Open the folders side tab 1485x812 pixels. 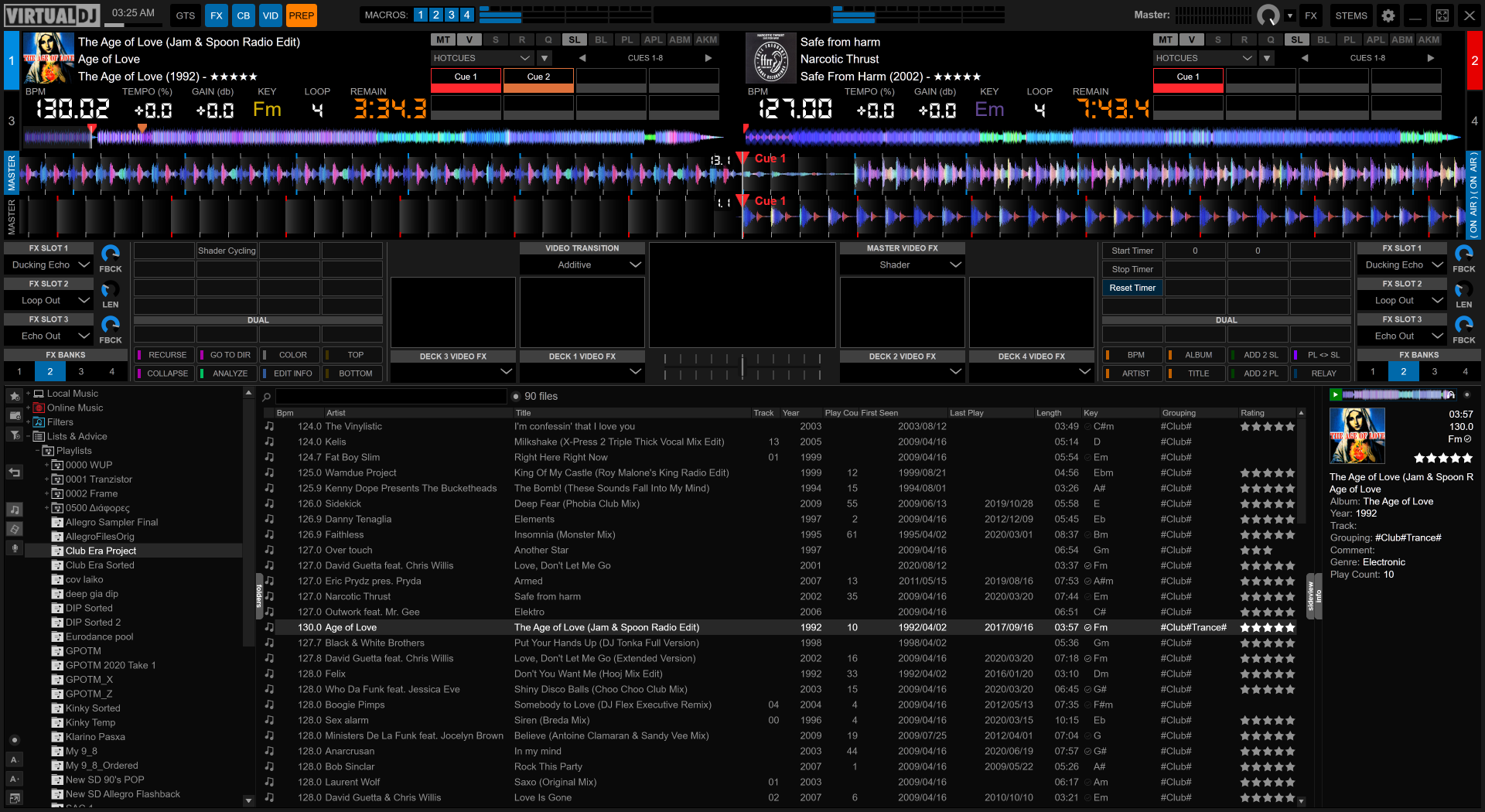point(259,595)
